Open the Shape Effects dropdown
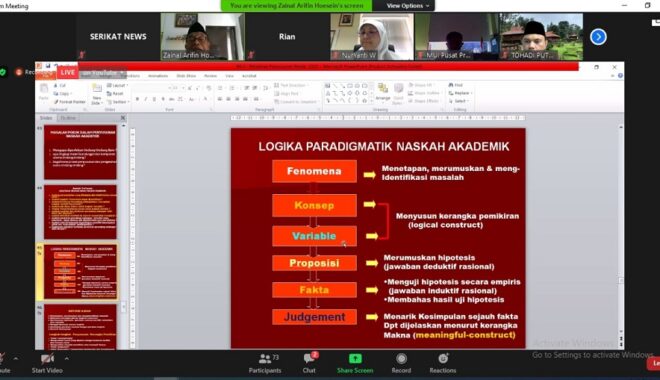The width and height of the screenshot is (660, 380). point(424,101)
